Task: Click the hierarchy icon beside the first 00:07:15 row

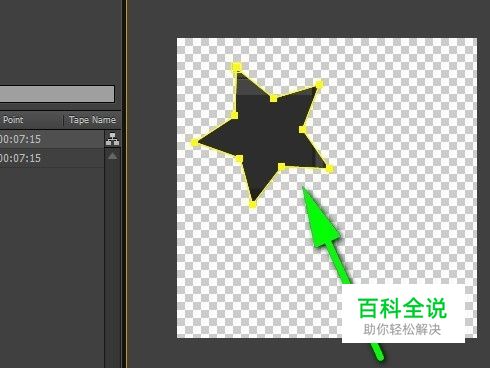Action: pyautogui.click(x=112, y=139)
